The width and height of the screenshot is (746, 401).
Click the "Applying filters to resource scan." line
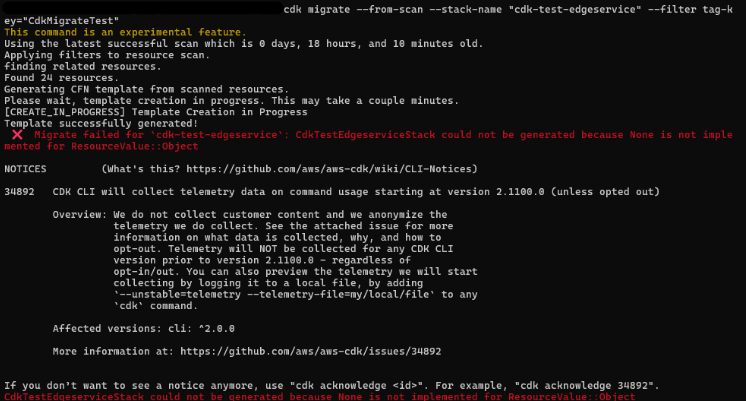coord(107,55)
